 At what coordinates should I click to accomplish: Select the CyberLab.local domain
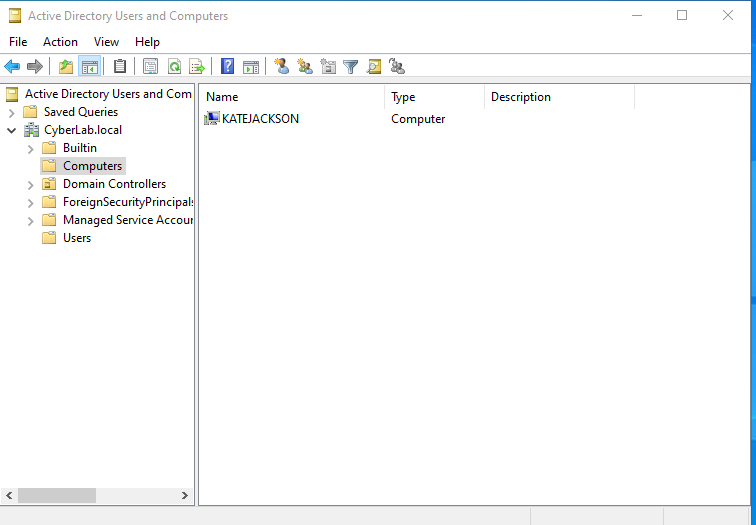pos(83,130)
